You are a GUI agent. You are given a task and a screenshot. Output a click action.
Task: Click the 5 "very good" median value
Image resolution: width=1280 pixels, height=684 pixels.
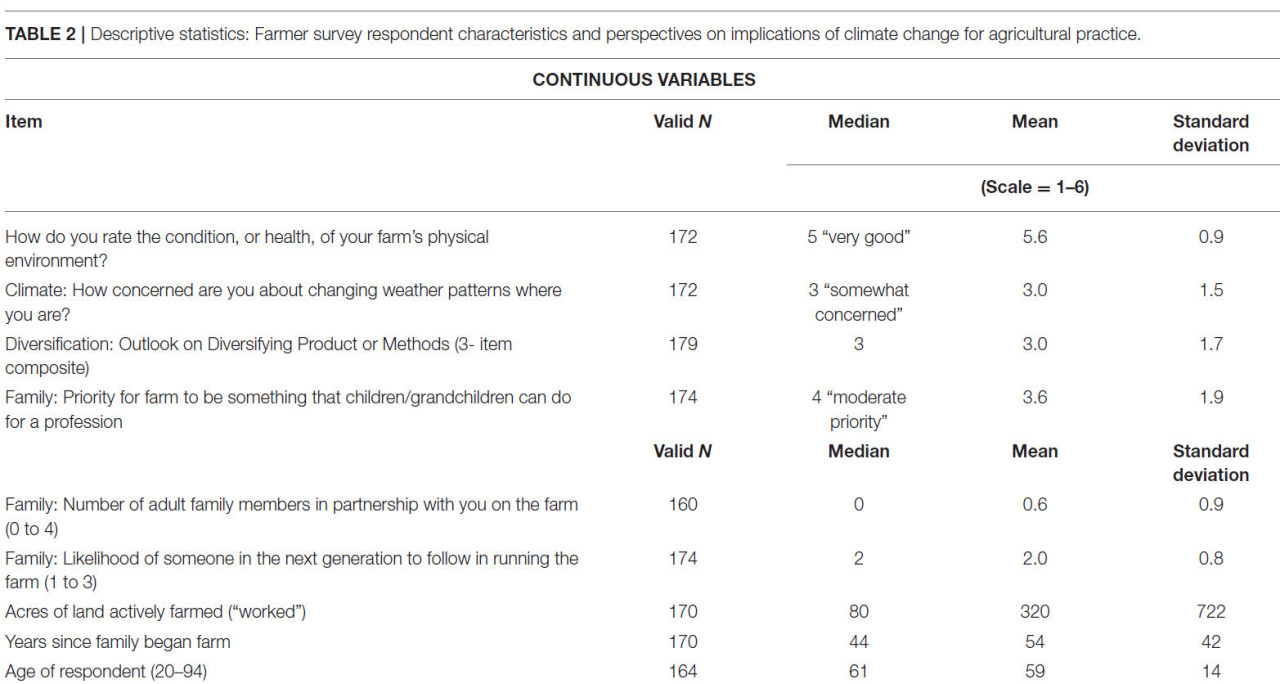click(859, 238)
